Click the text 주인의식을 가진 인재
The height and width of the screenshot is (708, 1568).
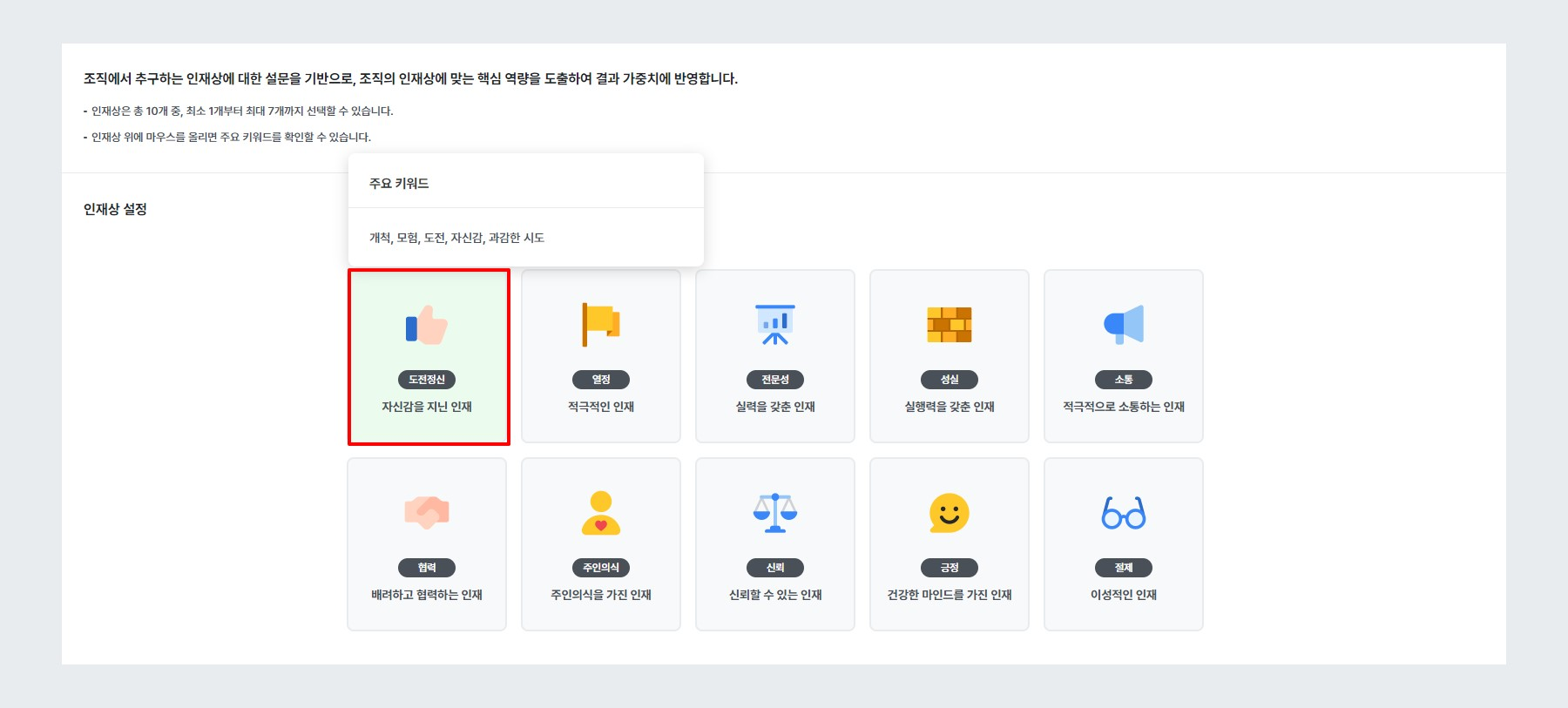(x=601, y=595)
